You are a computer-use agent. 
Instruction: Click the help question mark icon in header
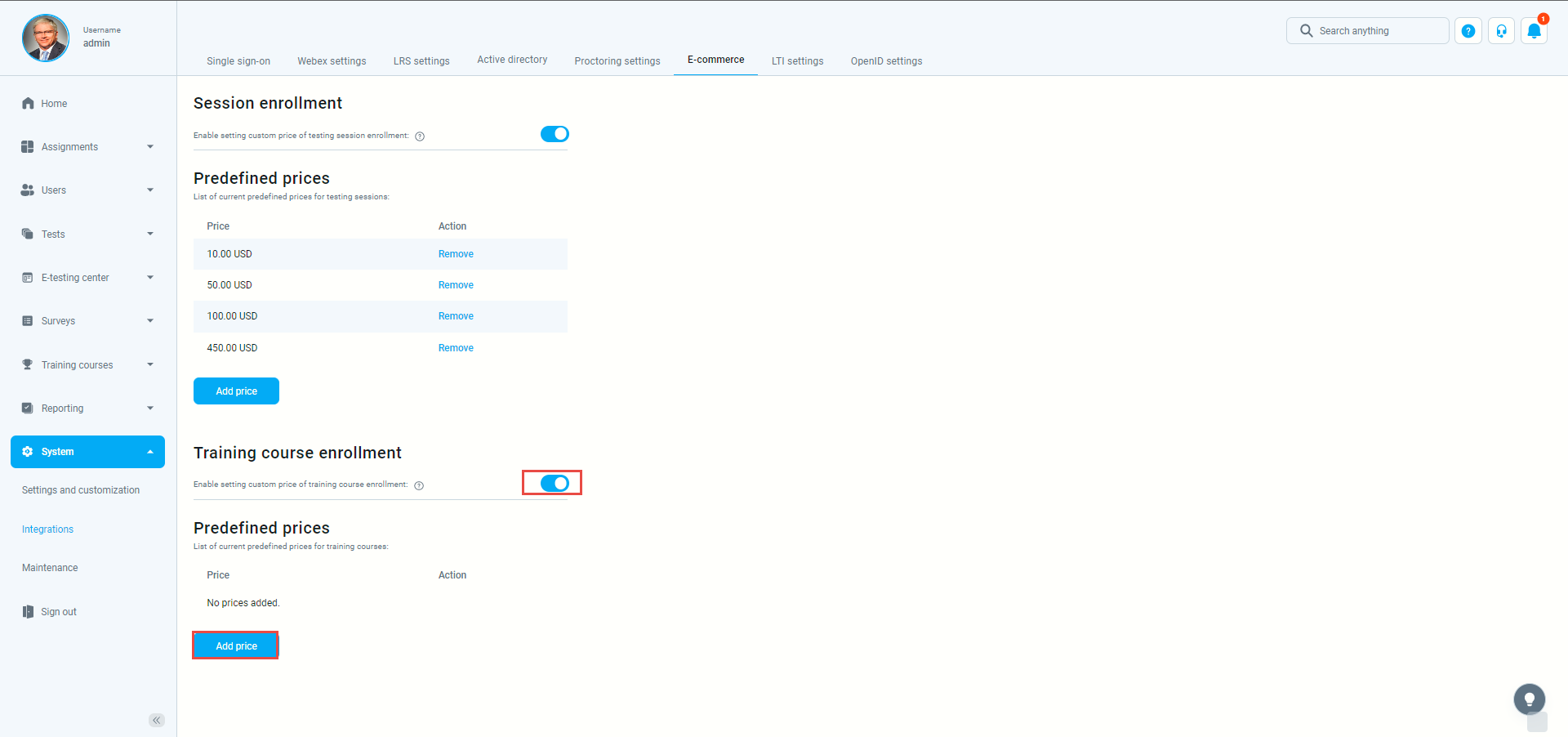coord(1468,31)
